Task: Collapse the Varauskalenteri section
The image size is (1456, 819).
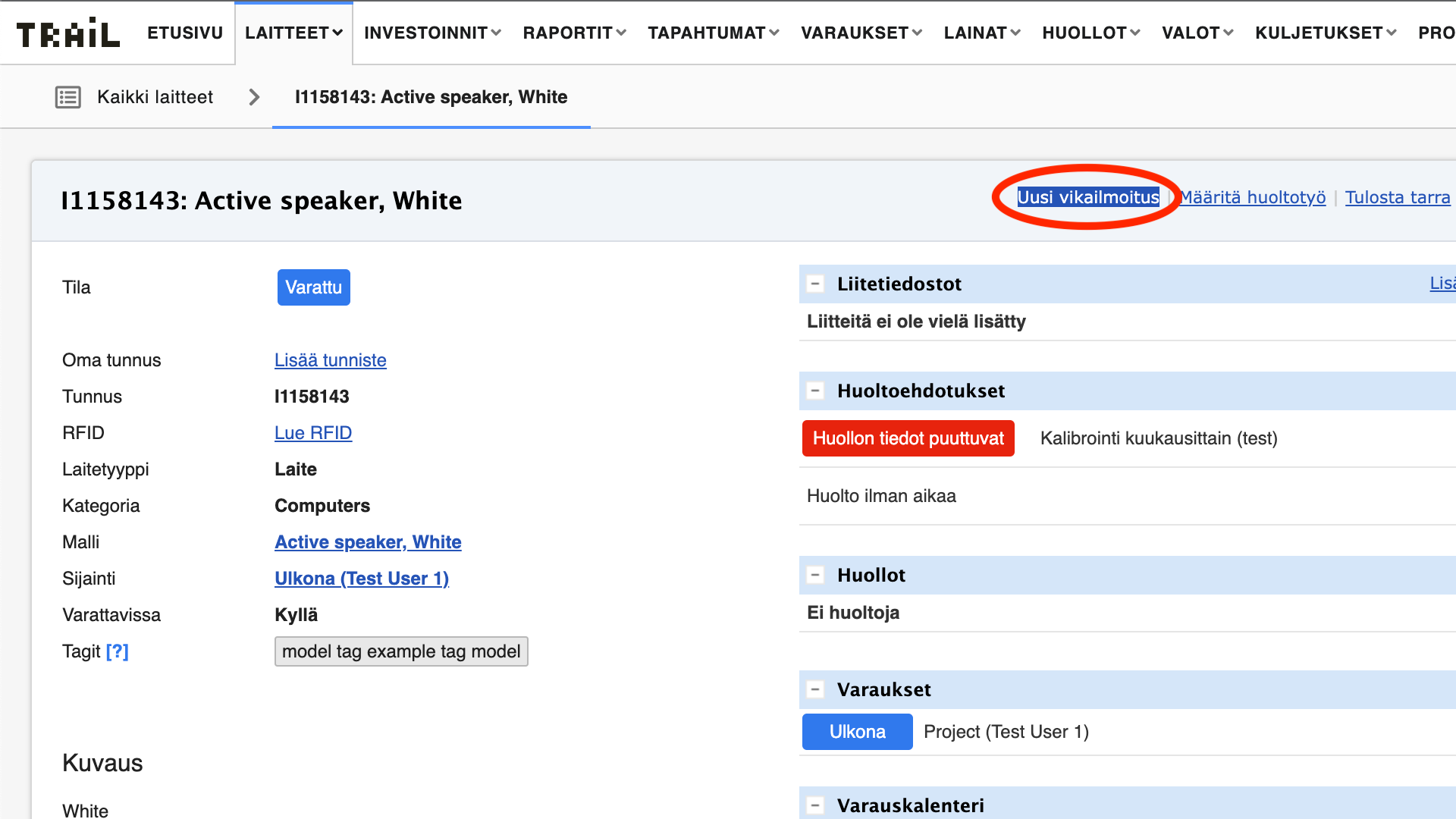Action: [815, 805]
